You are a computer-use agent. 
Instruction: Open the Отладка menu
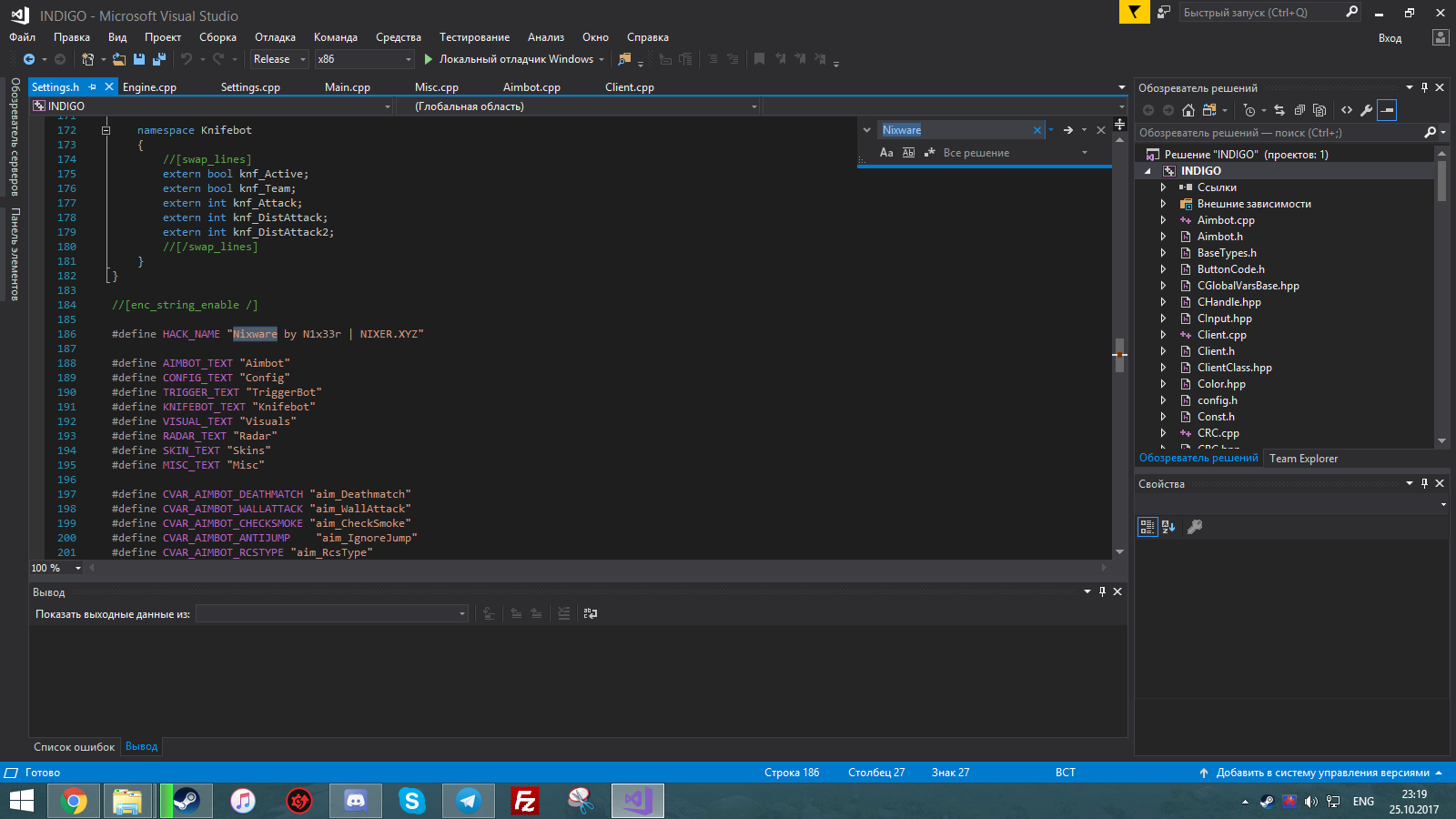275,37
